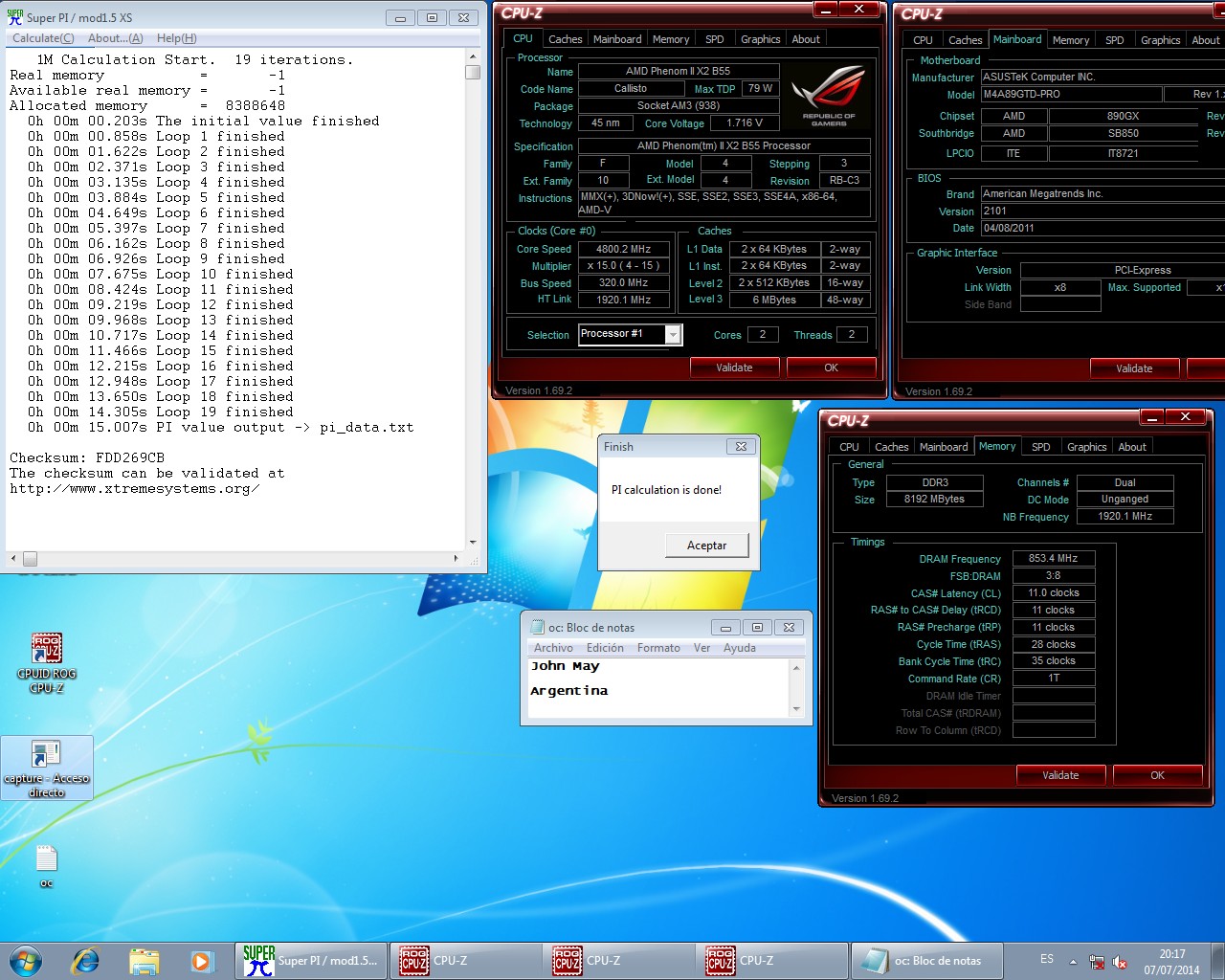
Task: Close the Finish dialog with its X button
Action: tap(741, 447)
